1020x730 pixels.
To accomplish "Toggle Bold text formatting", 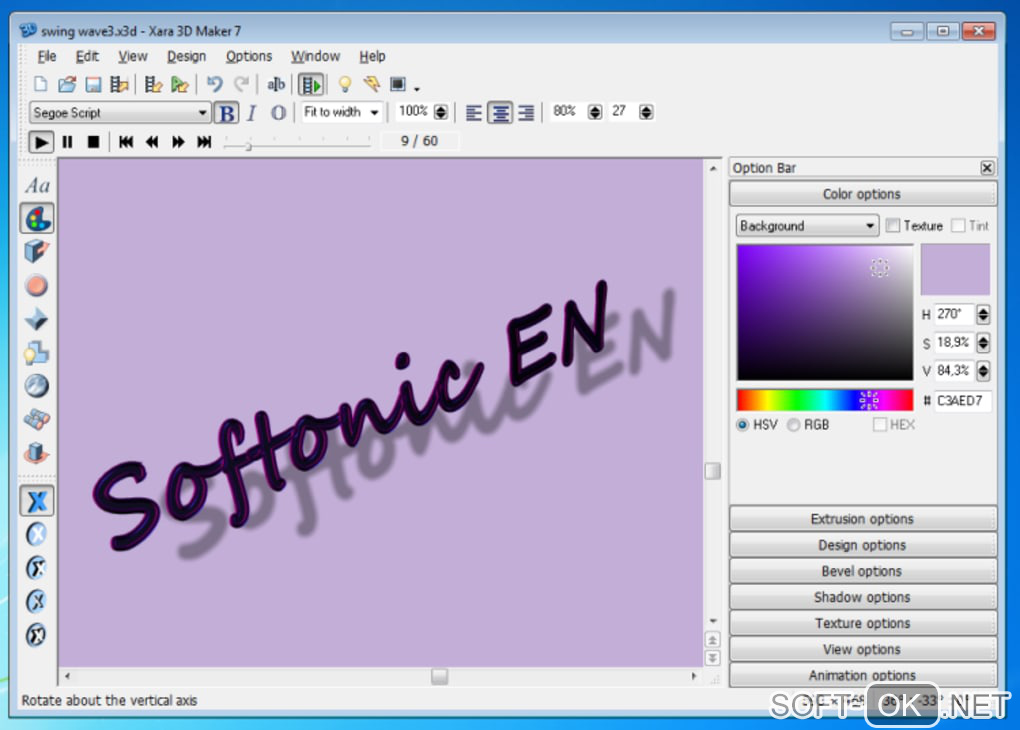I will coord(226,113).
